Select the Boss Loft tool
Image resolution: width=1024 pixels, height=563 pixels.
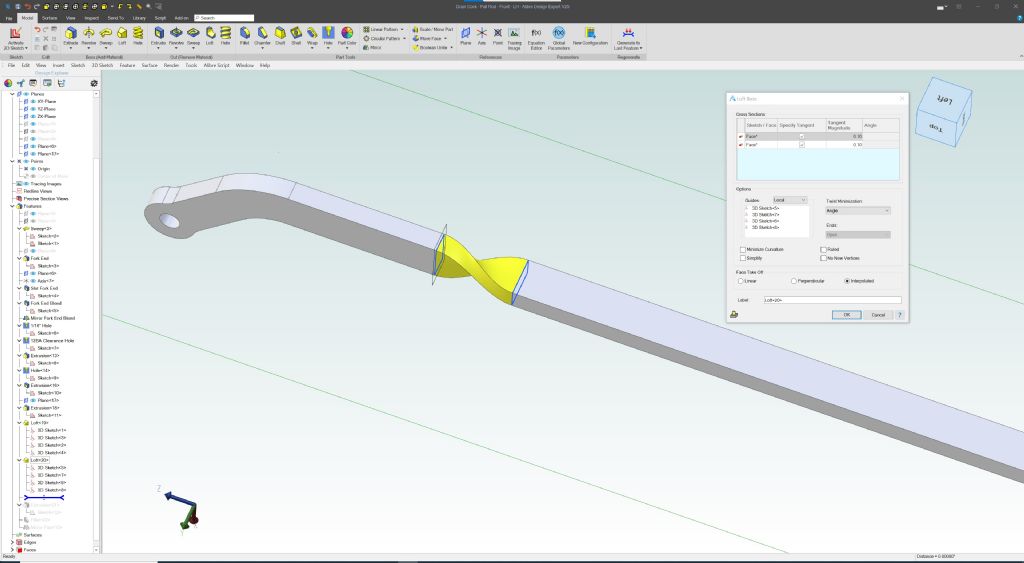click(122, 36)
